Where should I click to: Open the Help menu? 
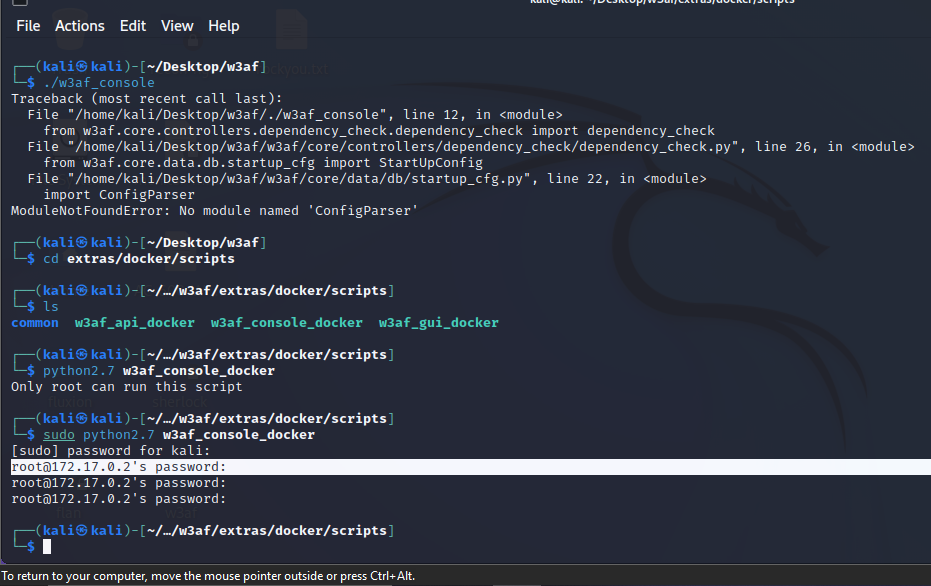click(x=223, y=26)
